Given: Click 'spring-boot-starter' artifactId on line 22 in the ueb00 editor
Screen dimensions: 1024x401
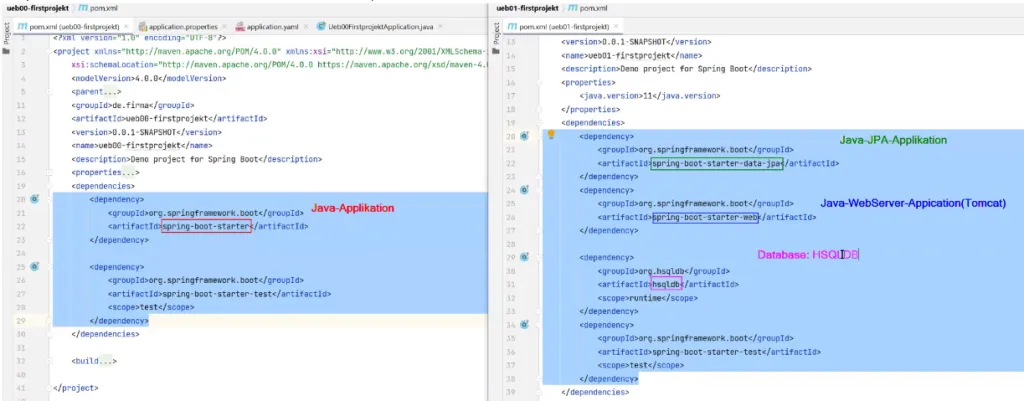Looking at the screenshot, I should pos(206,227).
